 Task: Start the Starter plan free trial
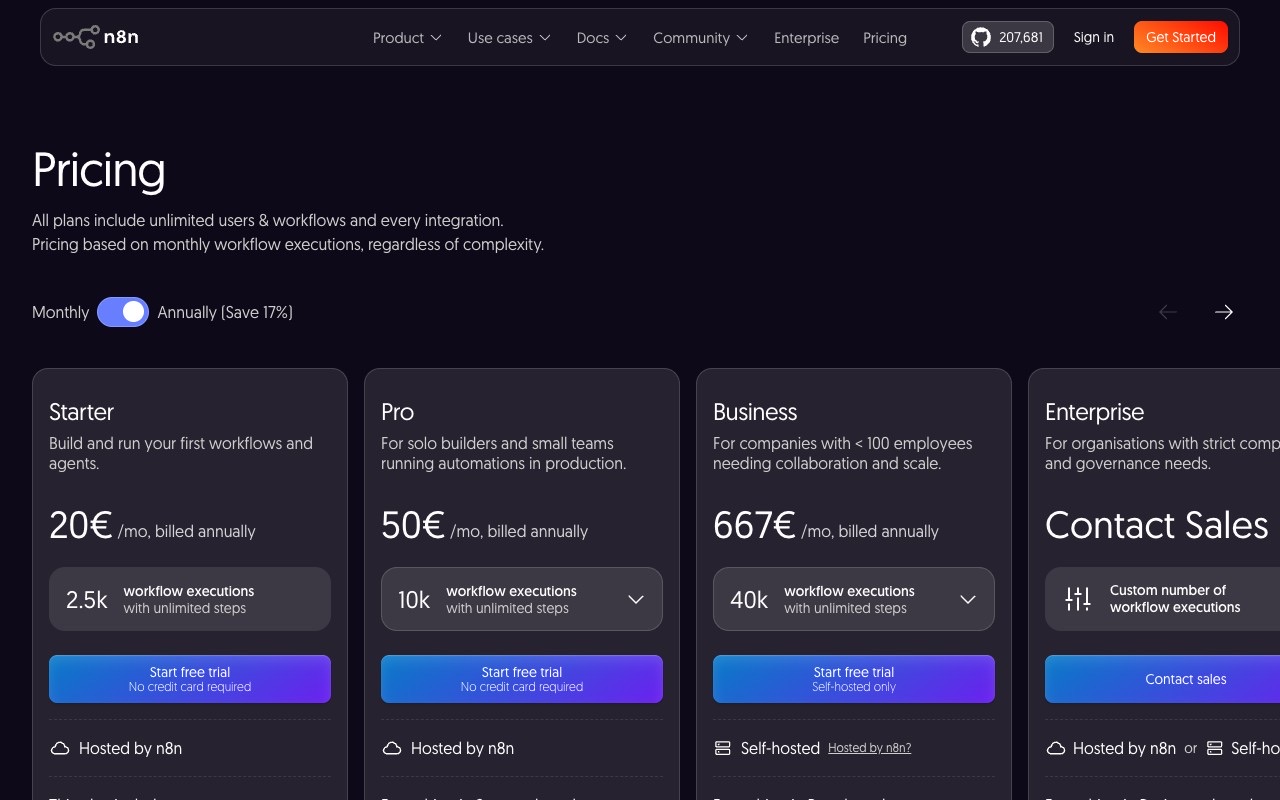pos(190,679)
